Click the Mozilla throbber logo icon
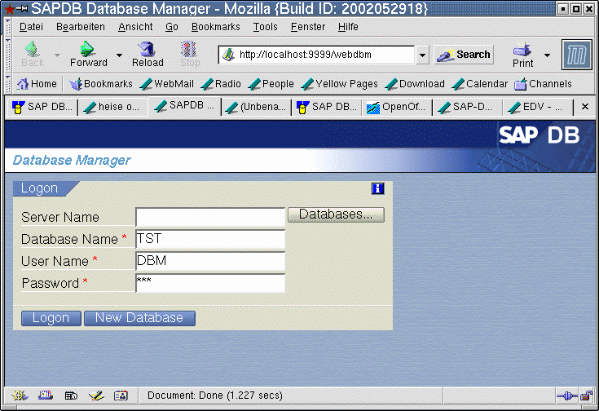The height and width of the screenshot is (411, 599). (576, 55)
